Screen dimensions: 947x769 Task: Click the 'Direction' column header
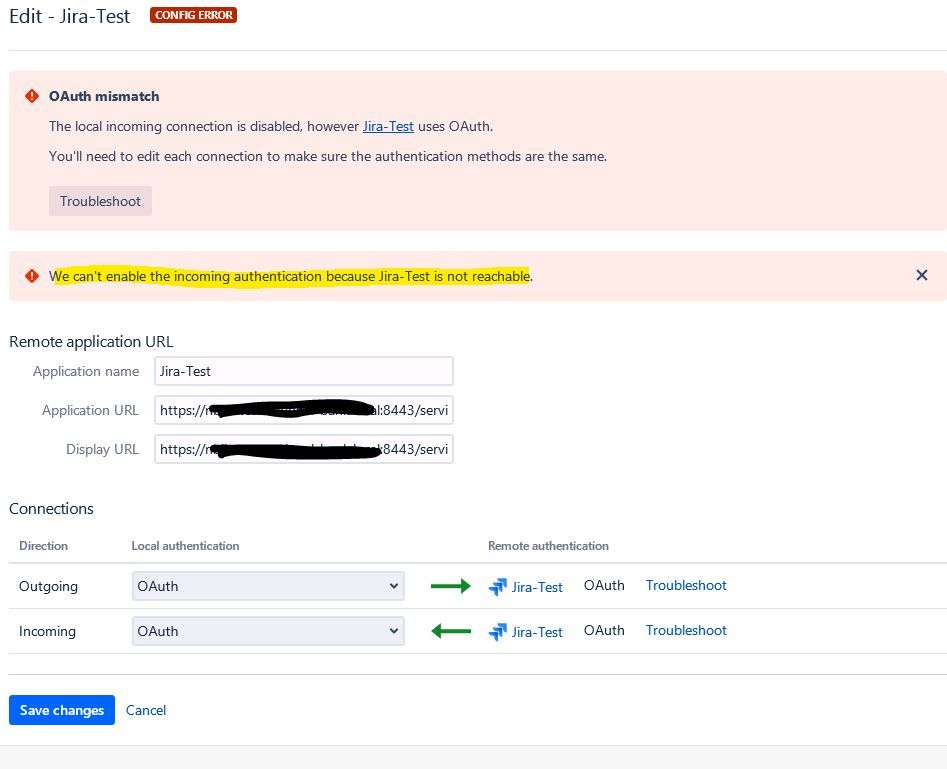pyautogui.click(x=43, y=545)
